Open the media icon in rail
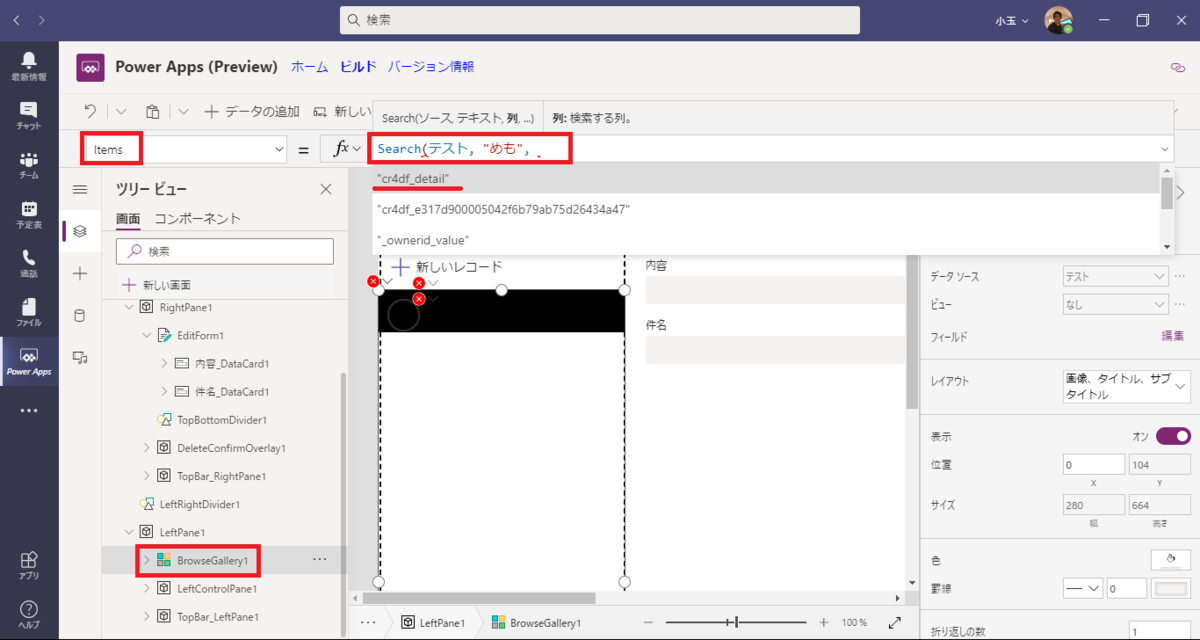Screen dimensions: 1200x640 [80, 357]
